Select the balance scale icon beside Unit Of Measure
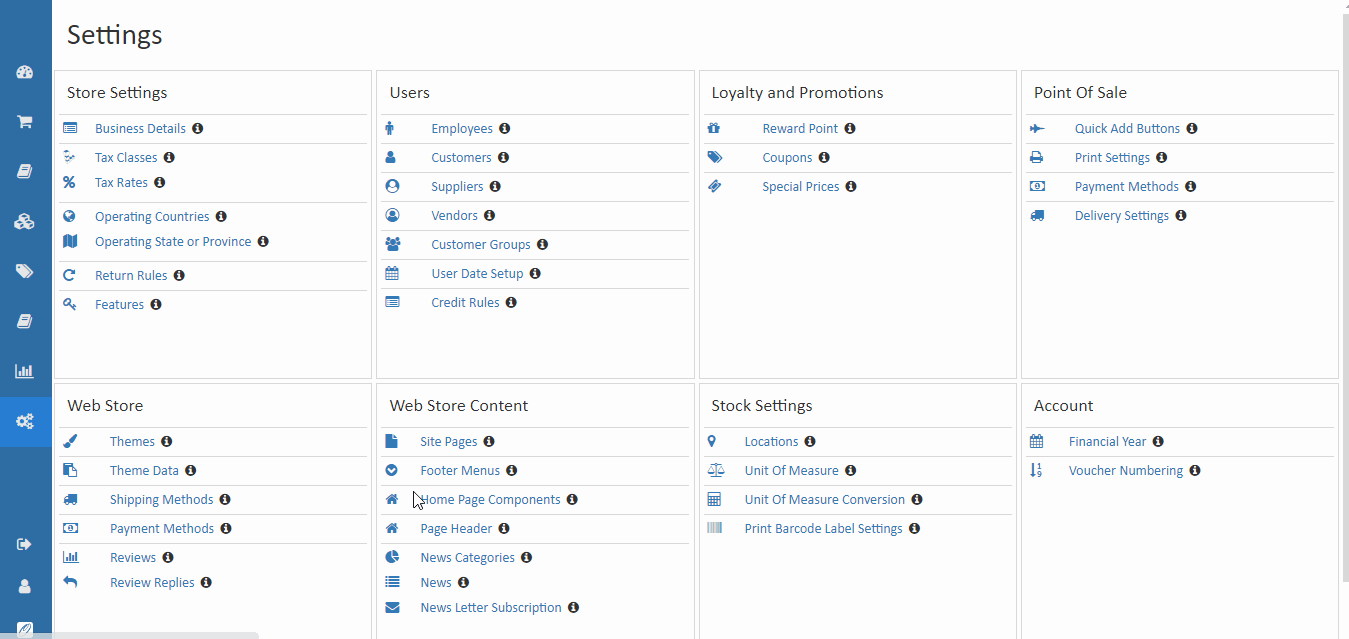The width and height of the screenshot is (1349, 639). coord(714,471)
